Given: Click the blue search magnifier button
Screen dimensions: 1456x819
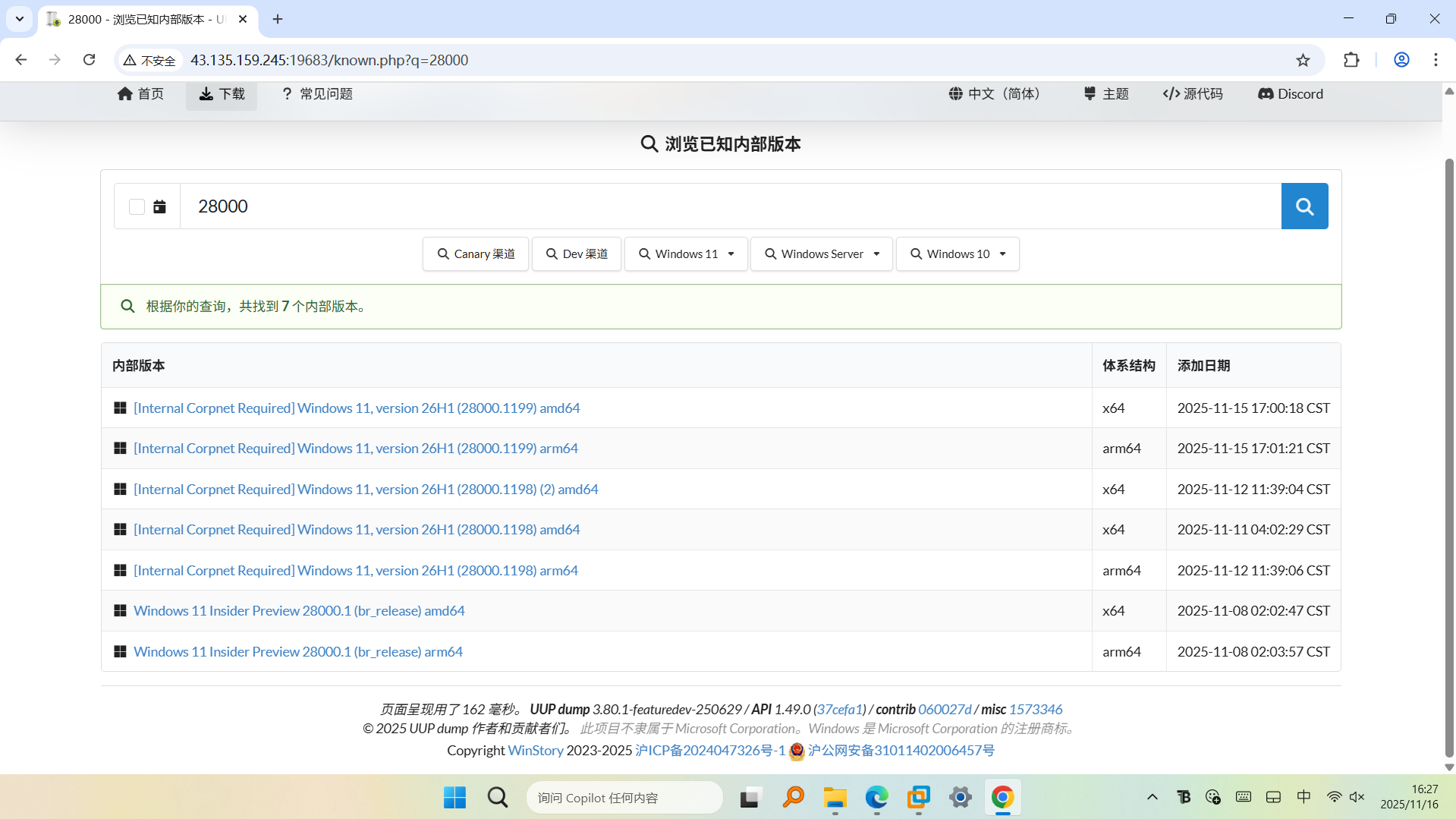Looking at the screenshot, I should pos(1304,206).
